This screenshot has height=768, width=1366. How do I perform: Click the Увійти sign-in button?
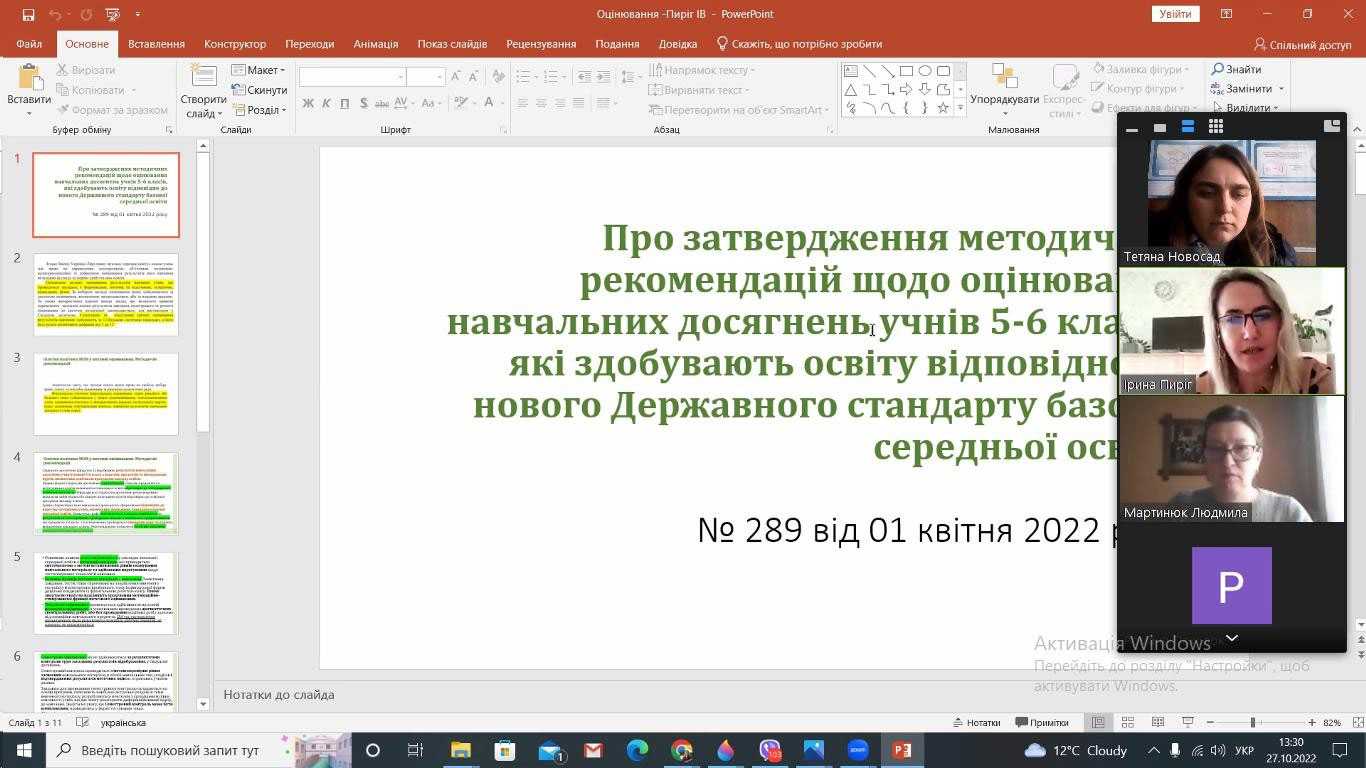point(1175,14)
